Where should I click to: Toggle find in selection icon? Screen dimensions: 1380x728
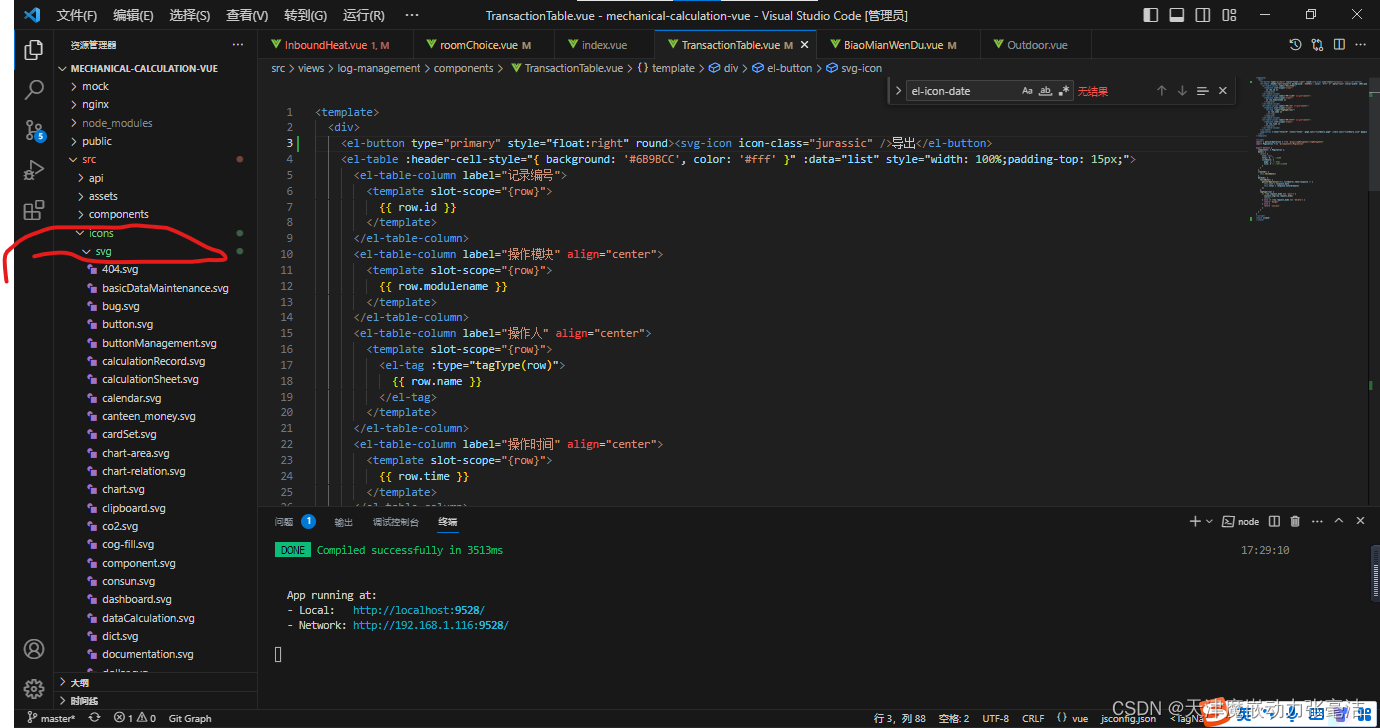pos(1203,91)
